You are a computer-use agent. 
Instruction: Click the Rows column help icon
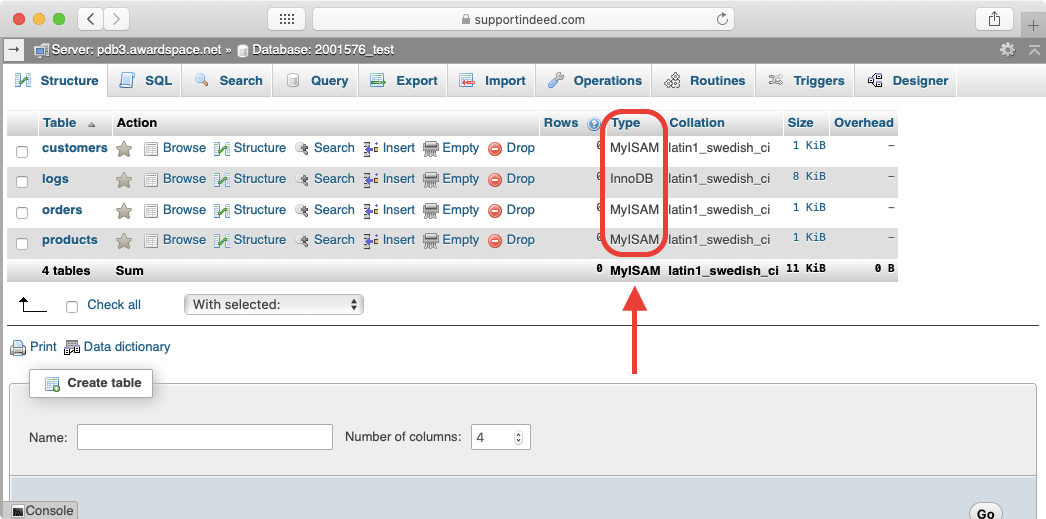pos(594,124)
